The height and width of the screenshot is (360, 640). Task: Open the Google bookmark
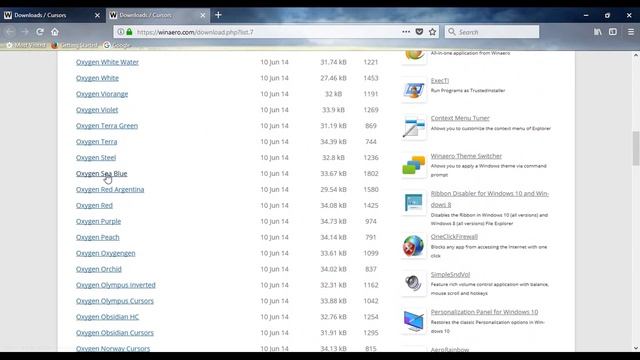coord(117,45)
